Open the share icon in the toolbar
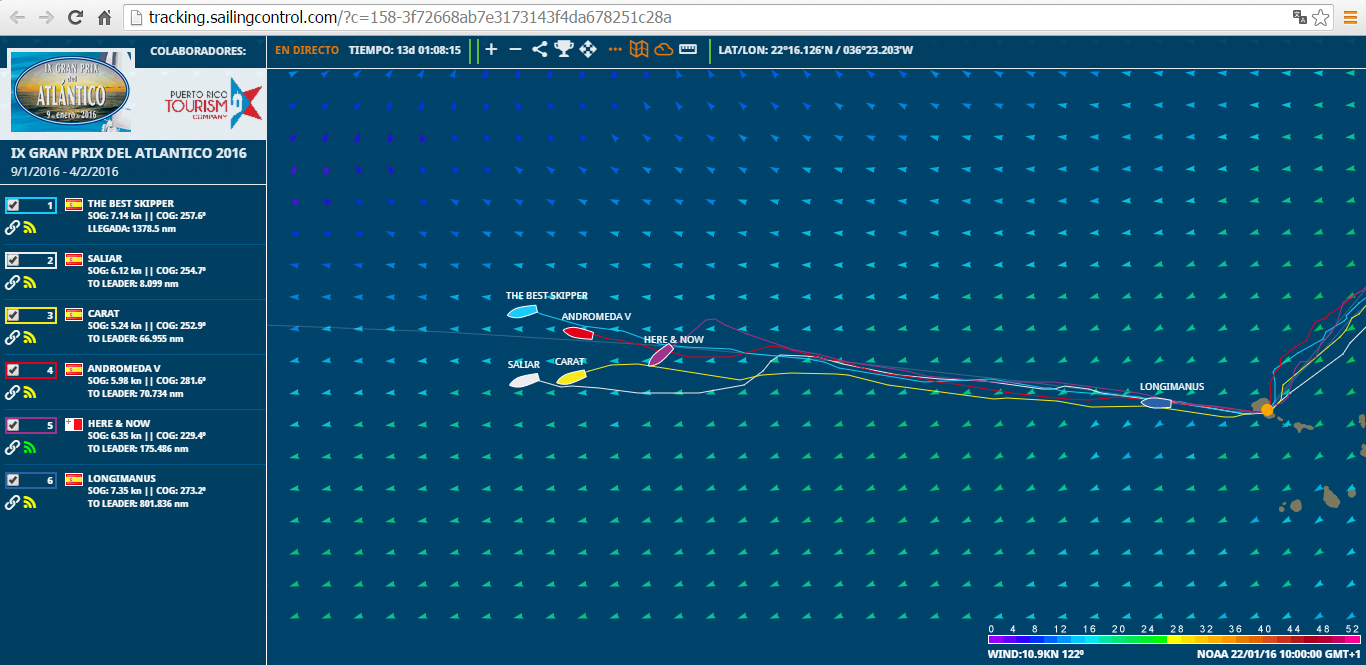This screenshot has width=1366, height=665. (540, 49)
